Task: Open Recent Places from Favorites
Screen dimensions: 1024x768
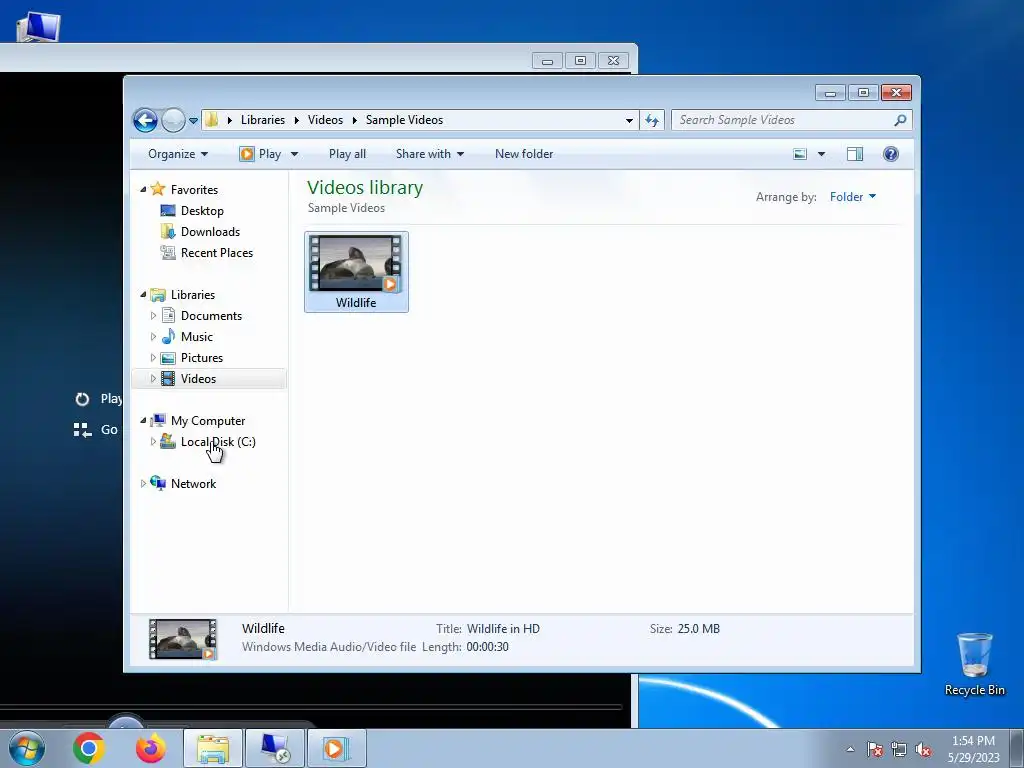Action: pyautogui.click(x=217, y=253)
